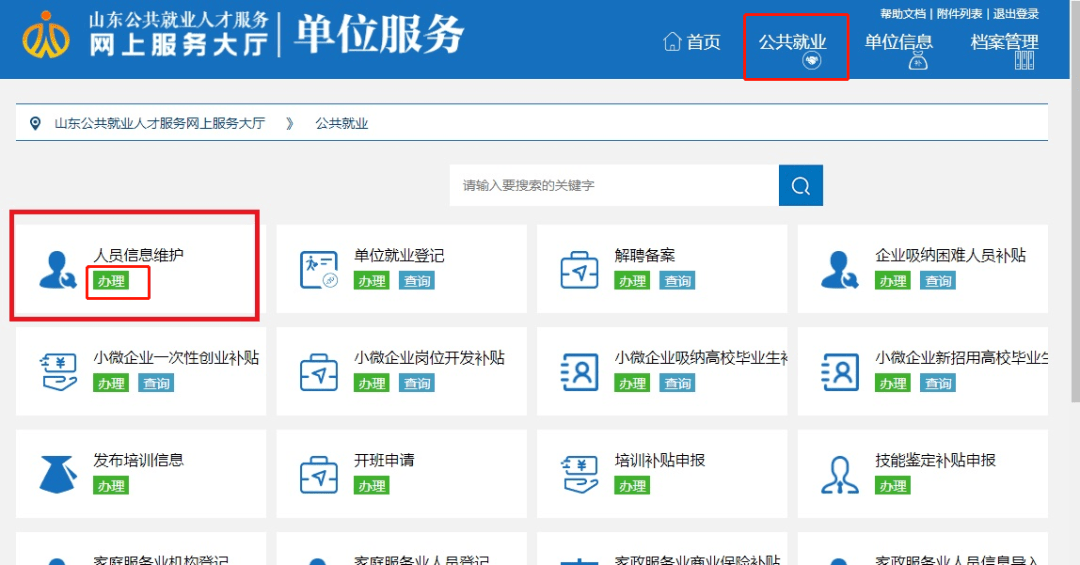The height and width of the screenshot is (565, 1080).
Task: Click the 小微企业一次性创业补贴 money icon
Action: click(59, 372)
